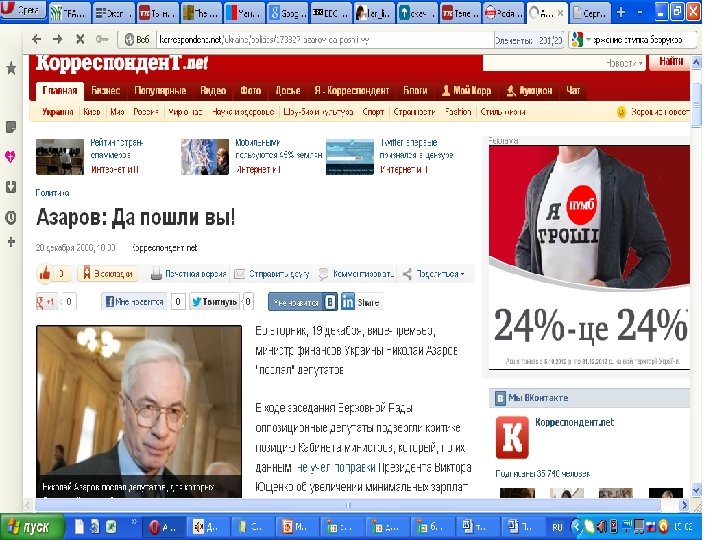Image resolution: width=720 pixels, height=540 pixels.
Task: Click the speech bubble comment icon
Action: [x=323, y=274]
